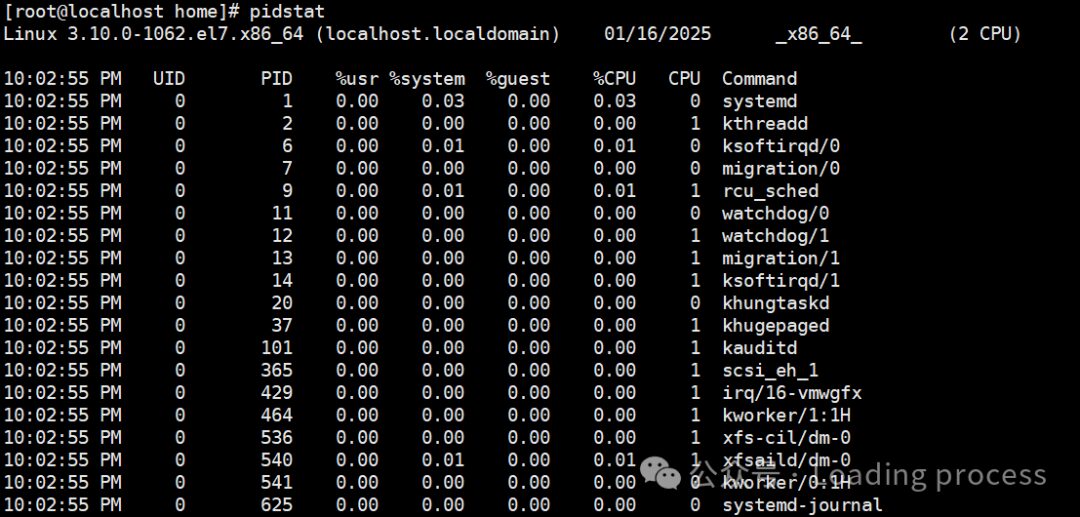Select the migration/0 command name

[x=781, y=169]
